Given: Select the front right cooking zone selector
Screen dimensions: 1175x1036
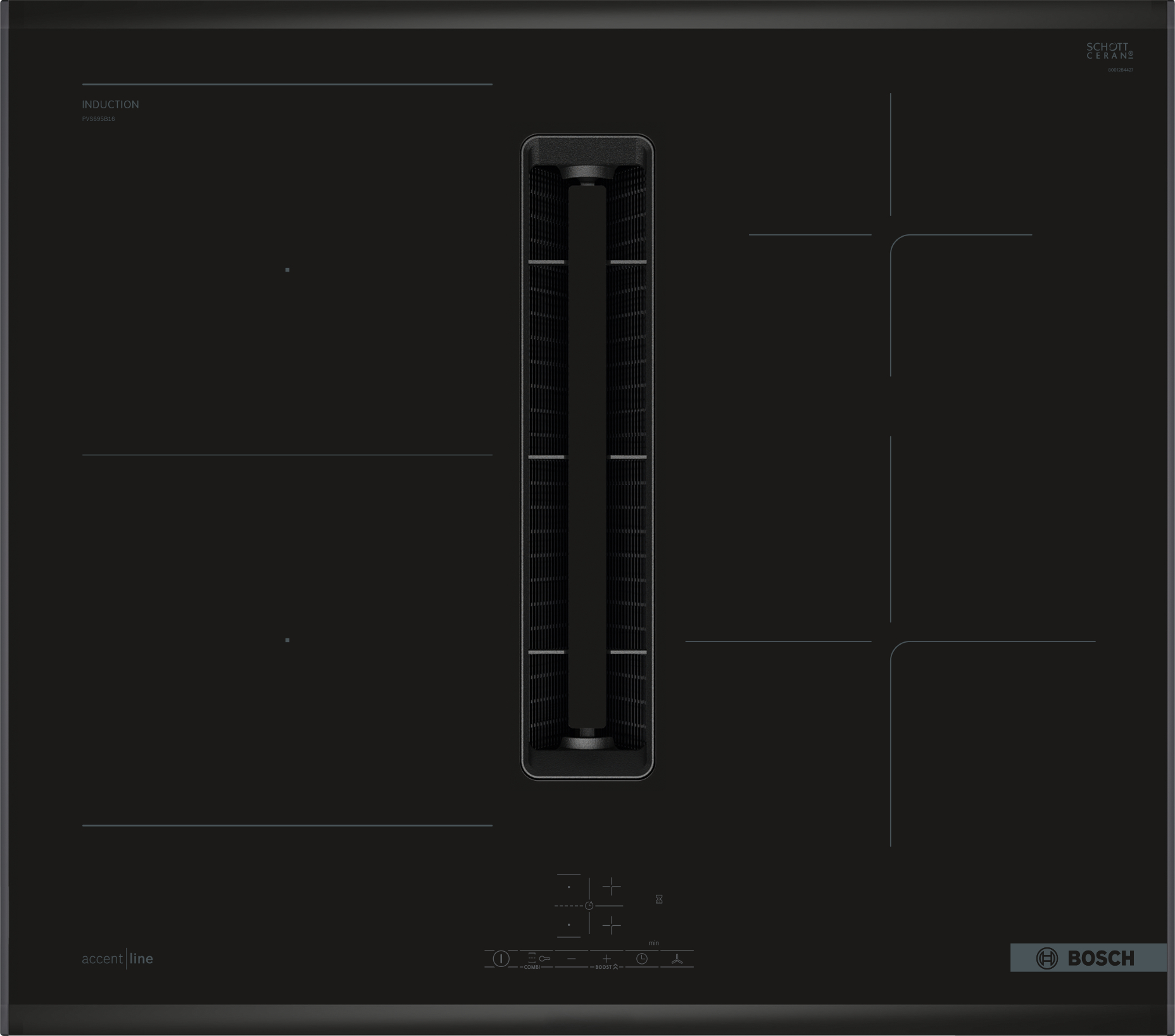Looking at the screenshot, I should tap(612, 926).
